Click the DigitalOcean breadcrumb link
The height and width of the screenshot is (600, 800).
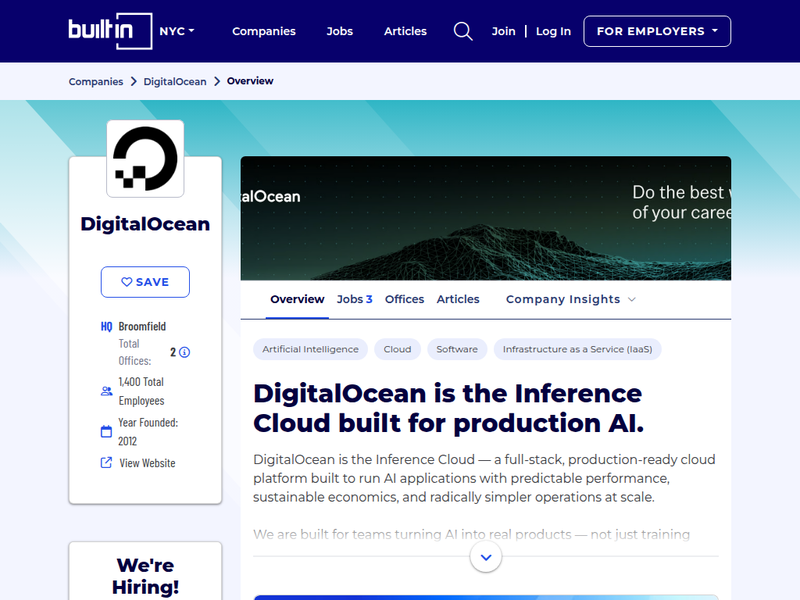tap(175, 82)
